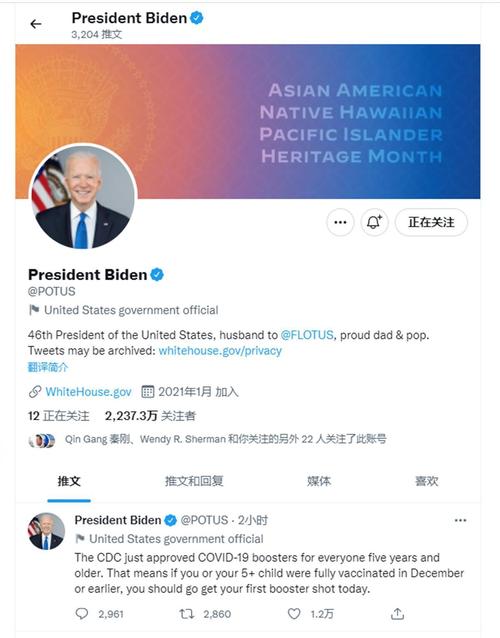The image size is (500, 638).
Task: View the 2,237.3万 关注者 followers list
Action: 150,416
